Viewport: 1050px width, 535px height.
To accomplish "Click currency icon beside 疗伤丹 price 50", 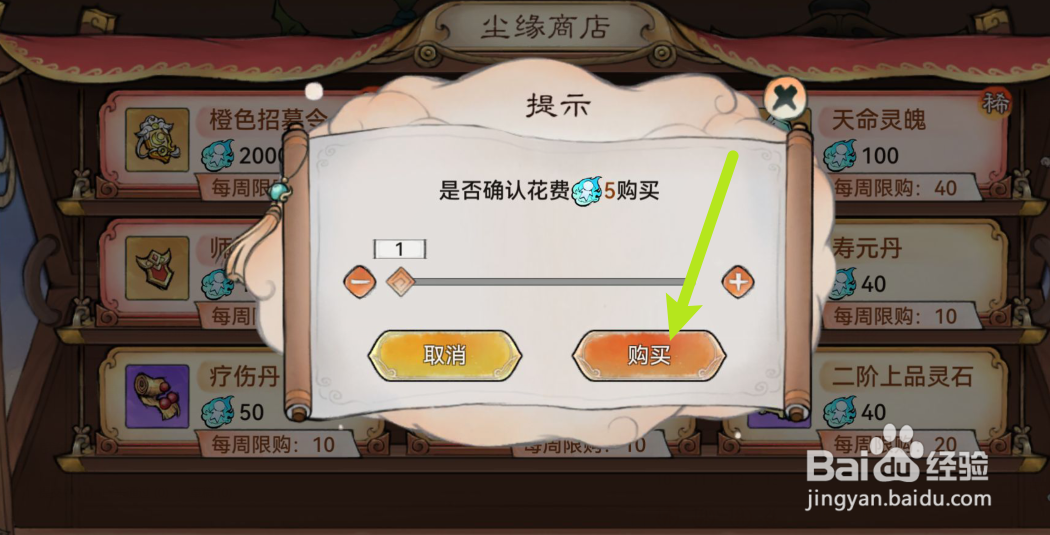I will tap(218, 412).
